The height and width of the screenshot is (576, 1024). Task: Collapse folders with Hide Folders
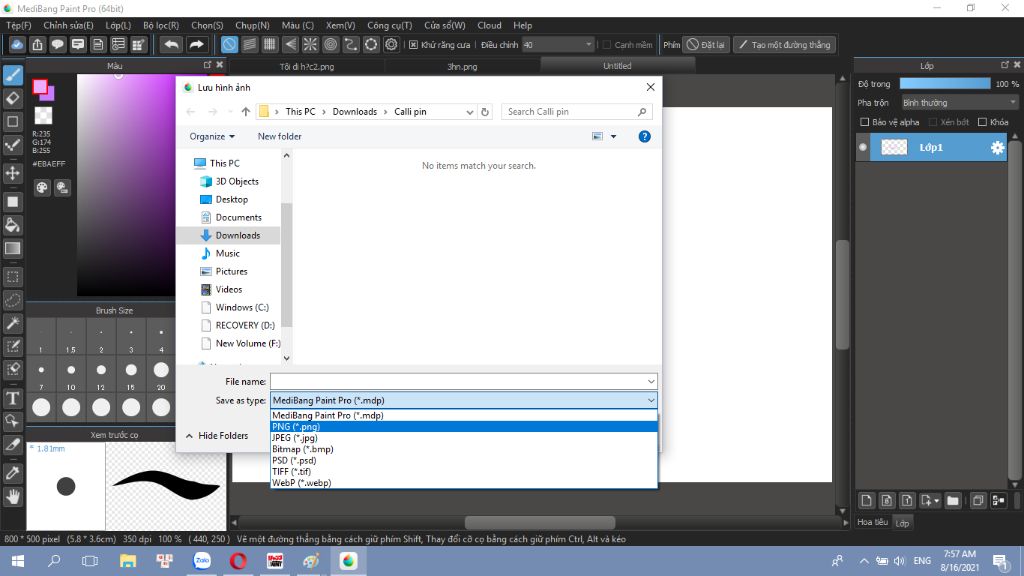tap(217, 436)
